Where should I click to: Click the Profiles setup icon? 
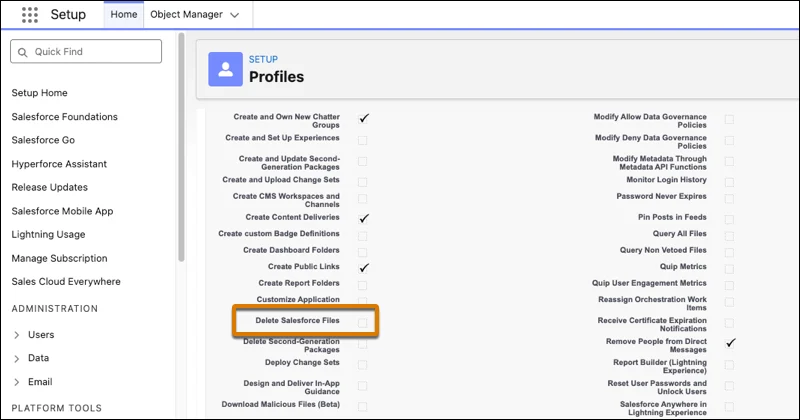225,69
